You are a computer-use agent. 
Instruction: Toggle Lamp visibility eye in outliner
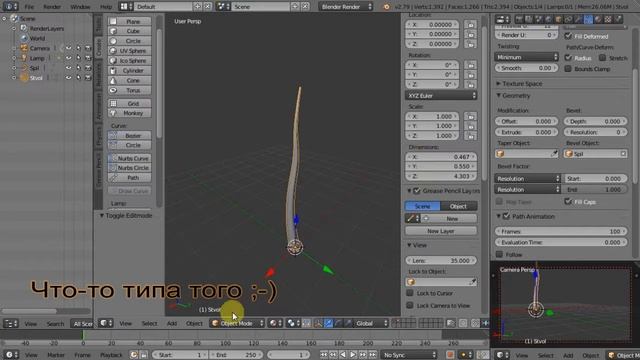coord(69,58)
